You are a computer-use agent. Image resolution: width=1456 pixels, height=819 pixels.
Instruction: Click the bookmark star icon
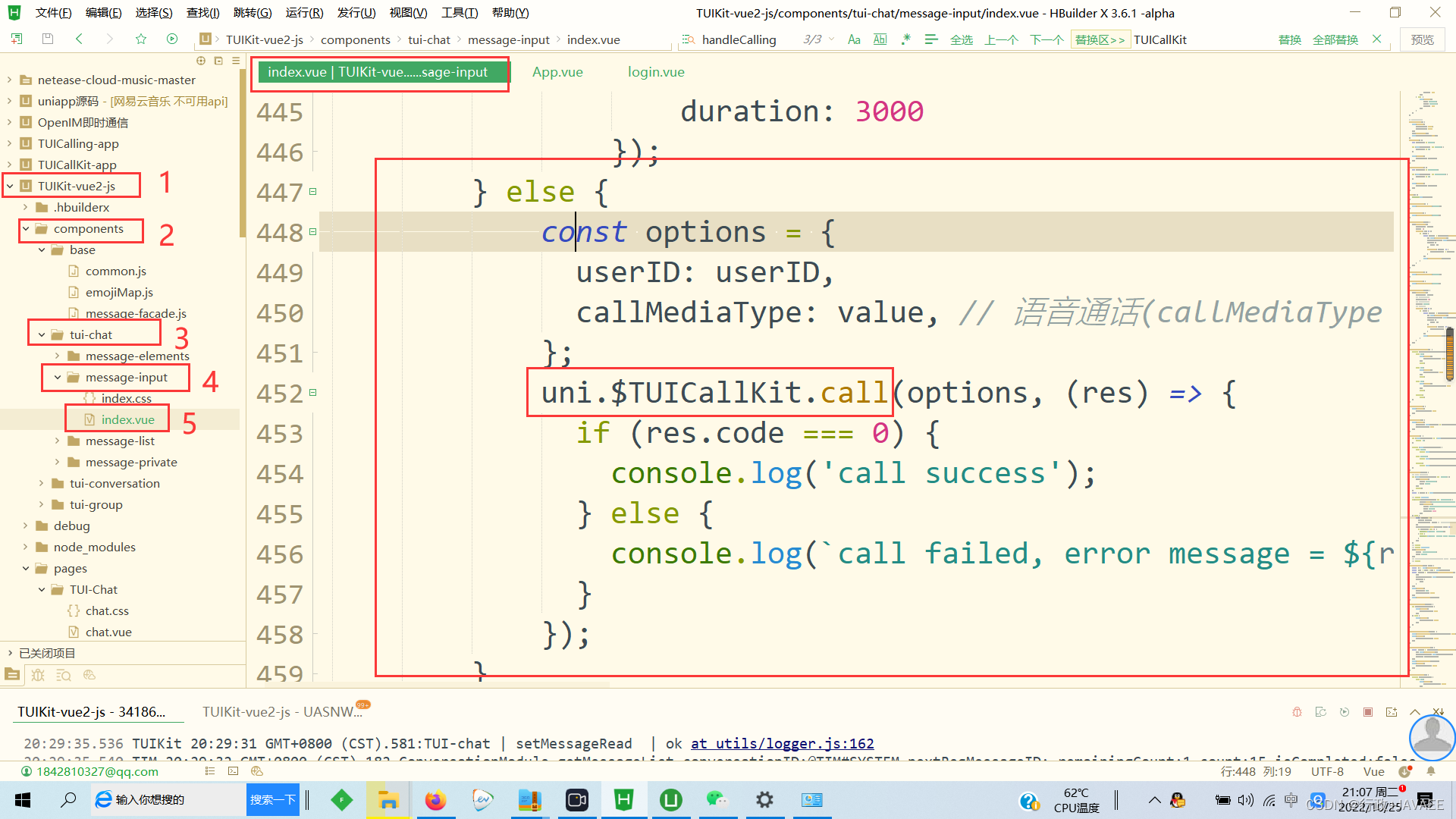pyautogui.click(x=140, y=39)
